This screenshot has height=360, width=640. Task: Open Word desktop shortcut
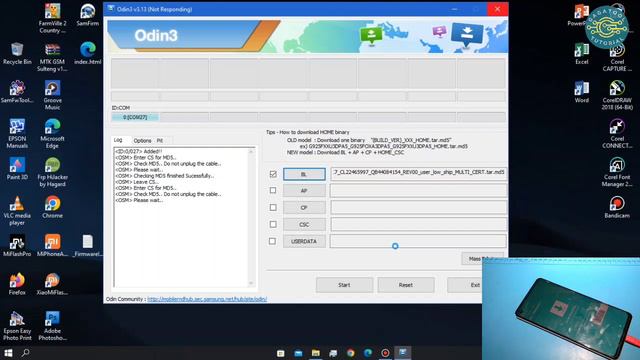click(x=581, y=92)
